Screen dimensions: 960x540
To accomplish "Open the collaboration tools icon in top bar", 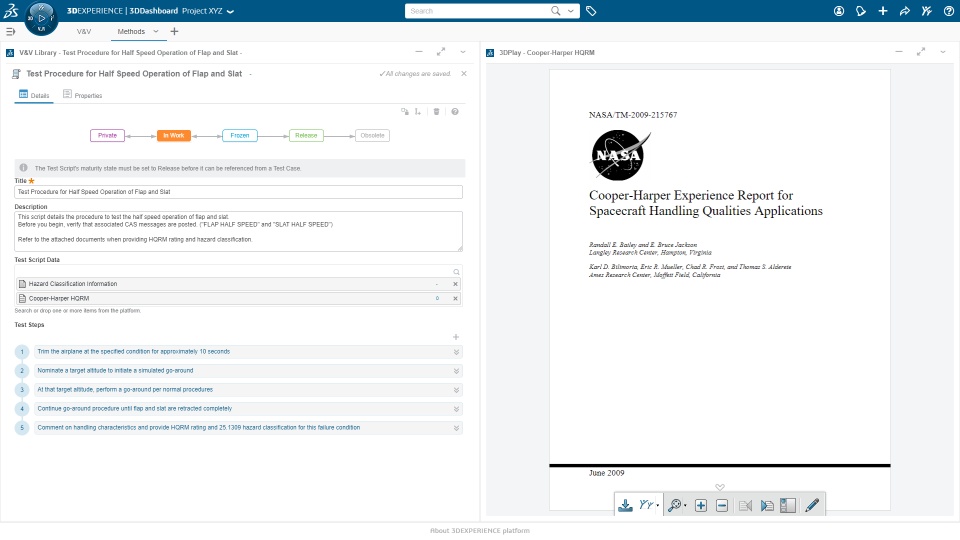I will point(926,10).
